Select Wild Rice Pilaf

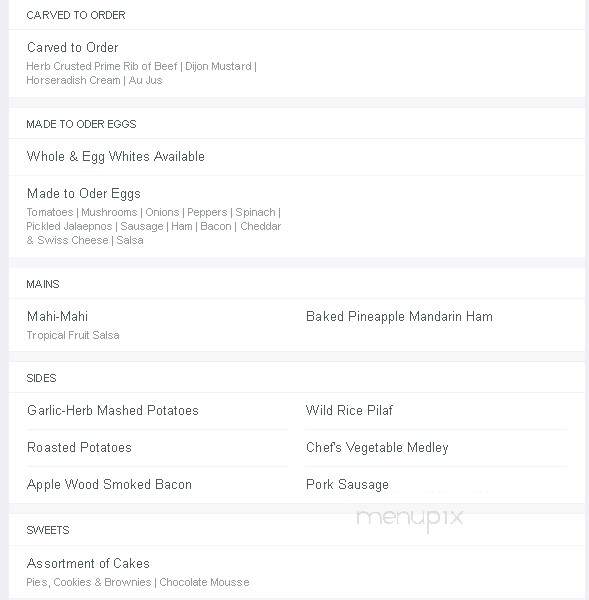(349, 411)
